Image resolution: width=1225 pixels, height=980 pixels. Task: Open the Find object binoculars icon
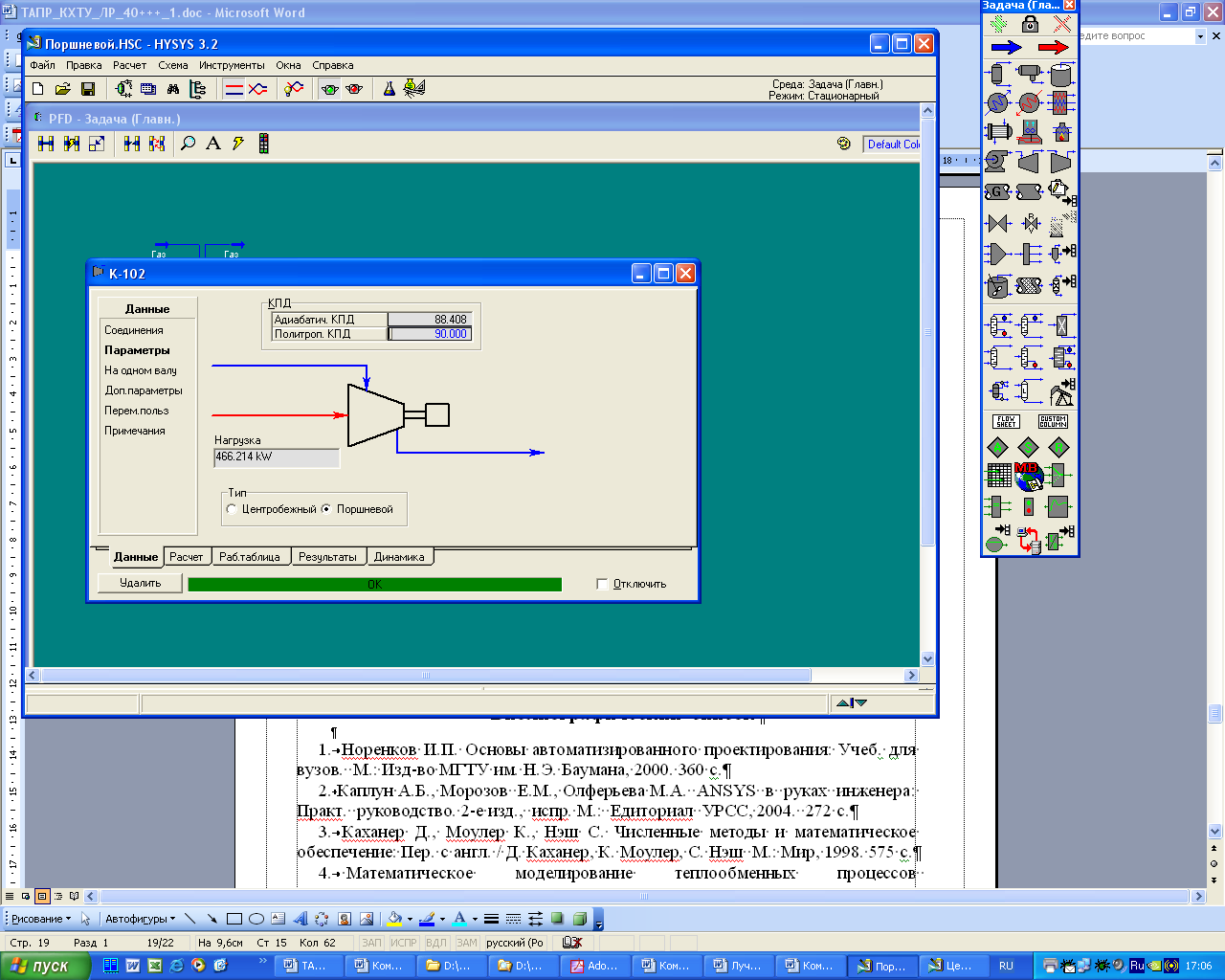[x=173, y=89]
